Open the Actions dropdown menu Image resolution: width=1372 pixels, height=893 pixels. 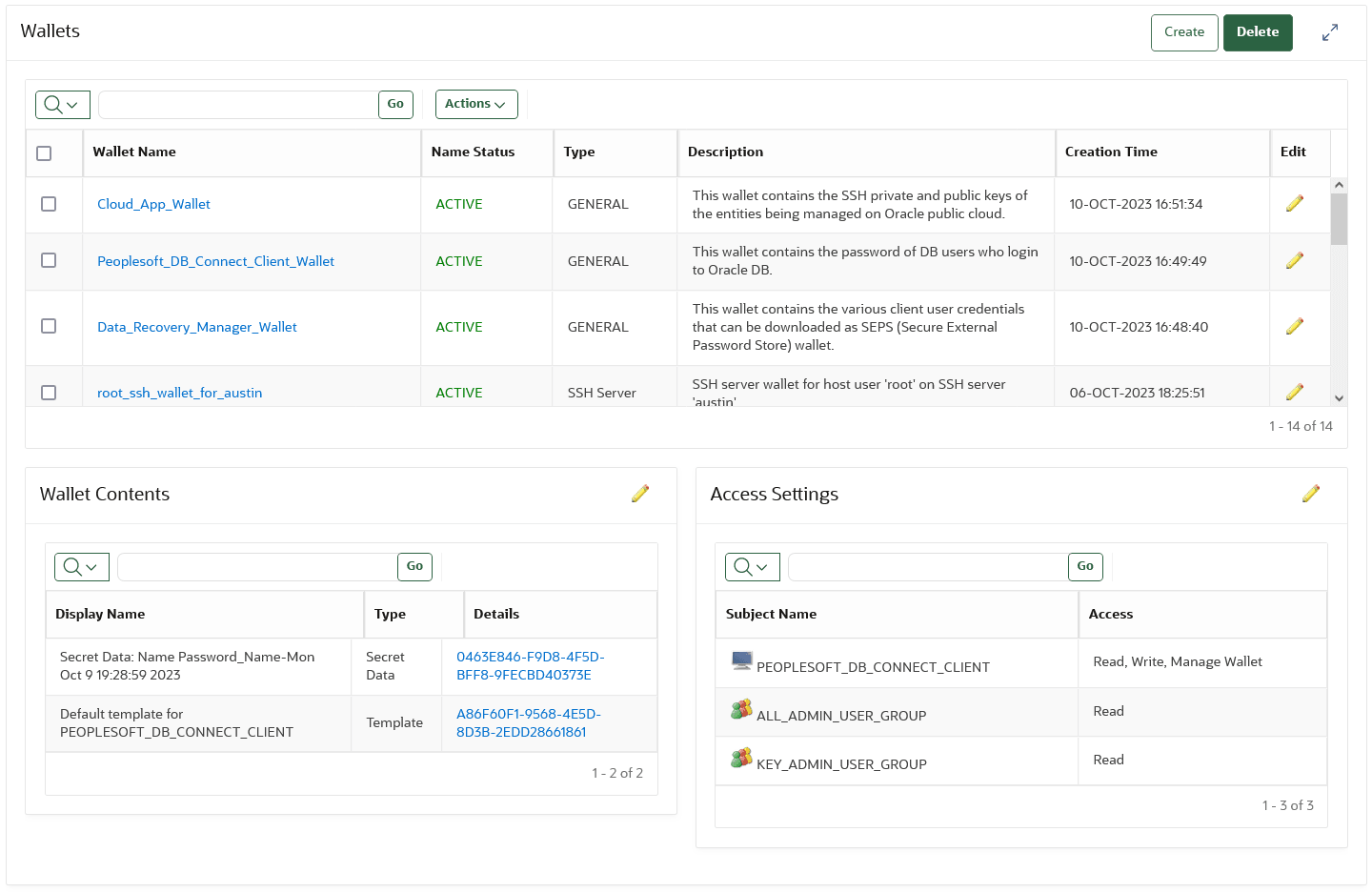[x=475, y=104]
